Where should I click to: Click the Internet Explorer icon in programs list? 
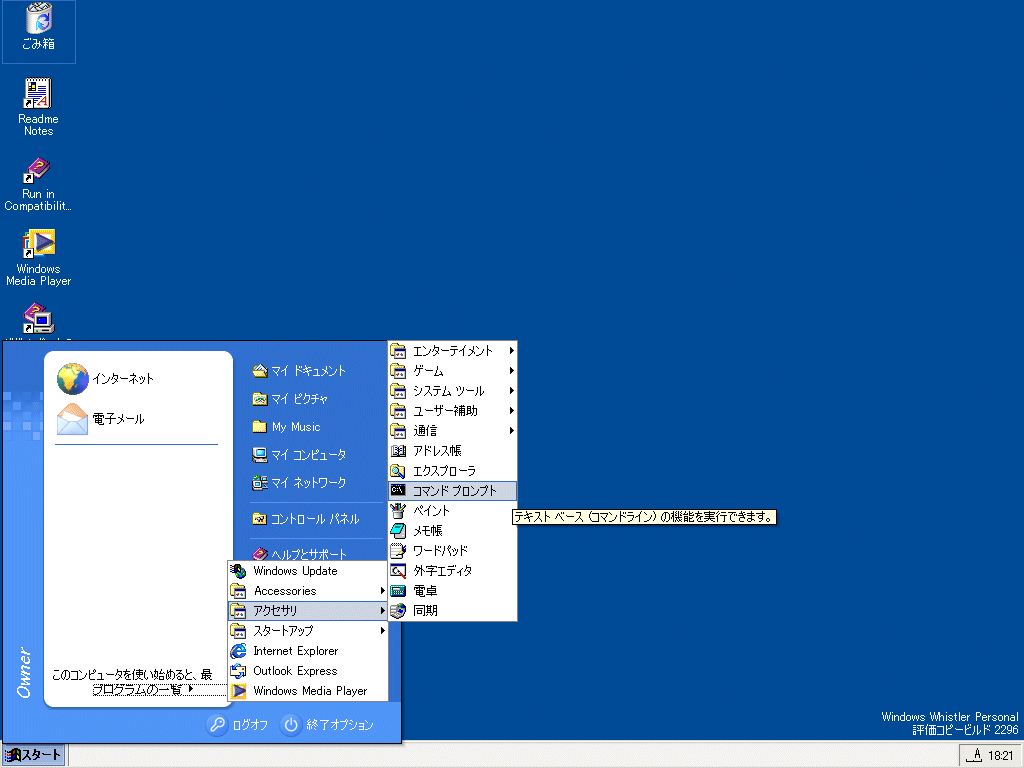238,651
